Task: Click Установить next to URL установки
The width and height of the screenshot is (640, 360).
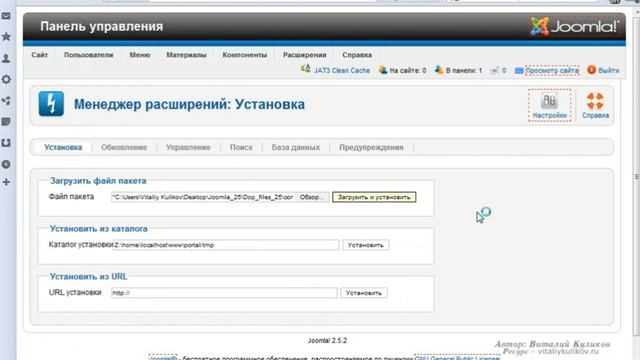Action: click(x=364, y=293)
